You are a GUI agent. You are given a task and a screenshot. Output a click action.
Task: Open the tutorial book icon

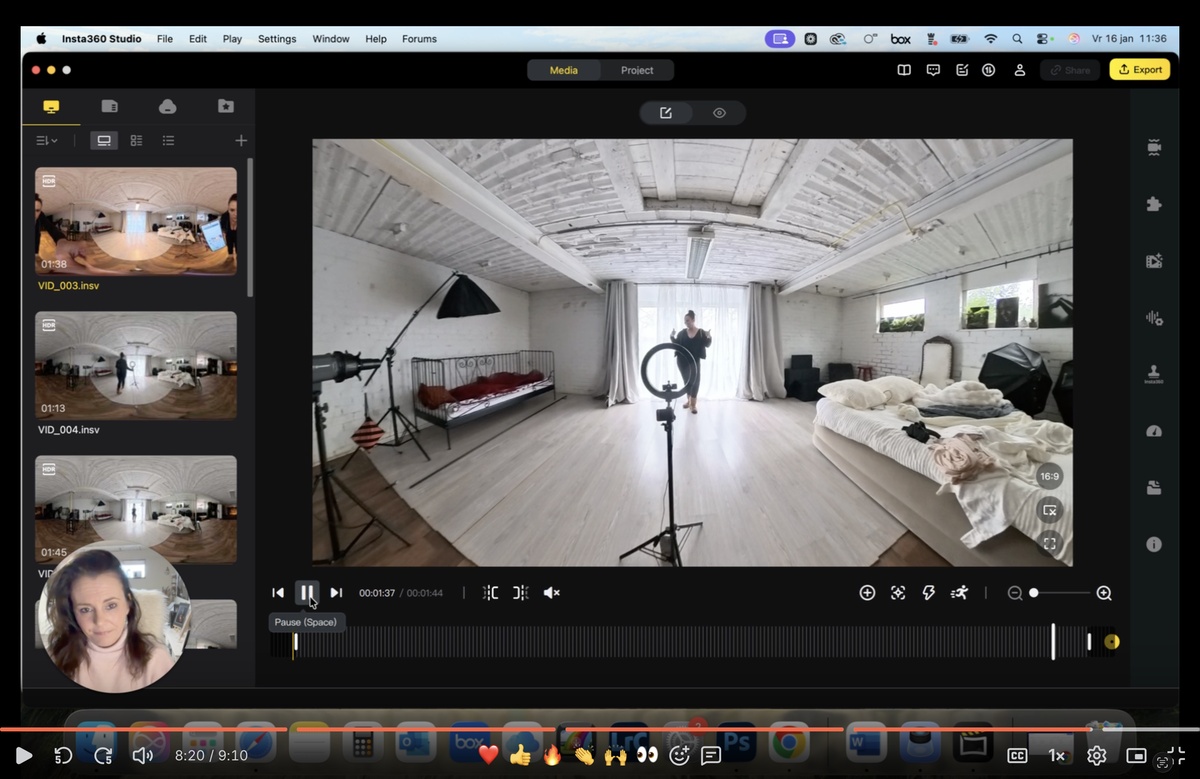point(904,70)
